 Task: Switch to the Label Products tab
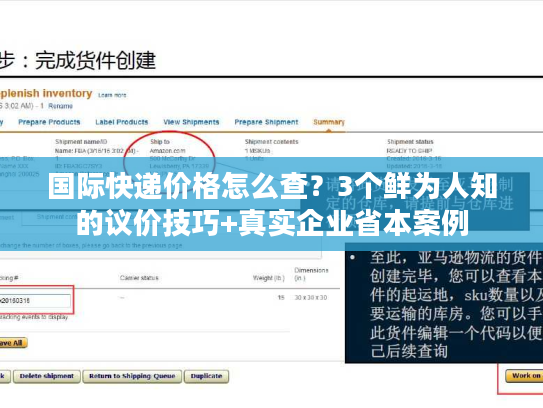122,122
